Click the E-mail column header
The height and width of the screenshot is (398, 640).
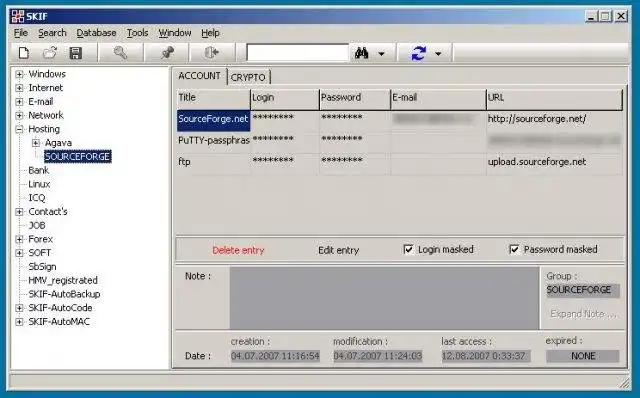pyautogui.click(x=439, y=99)
